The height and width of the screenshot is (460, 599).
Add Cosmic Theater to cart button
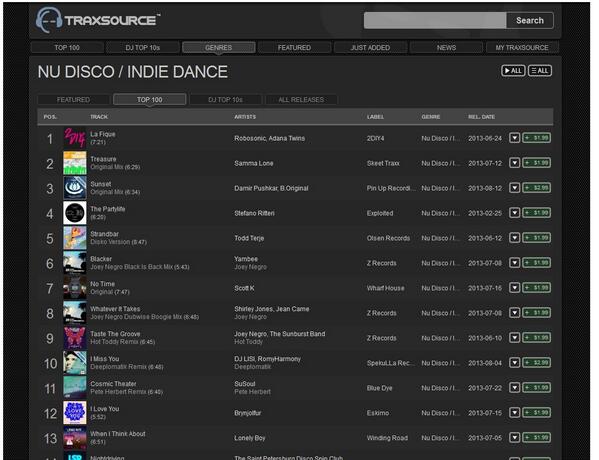click(x=536, y=388)
